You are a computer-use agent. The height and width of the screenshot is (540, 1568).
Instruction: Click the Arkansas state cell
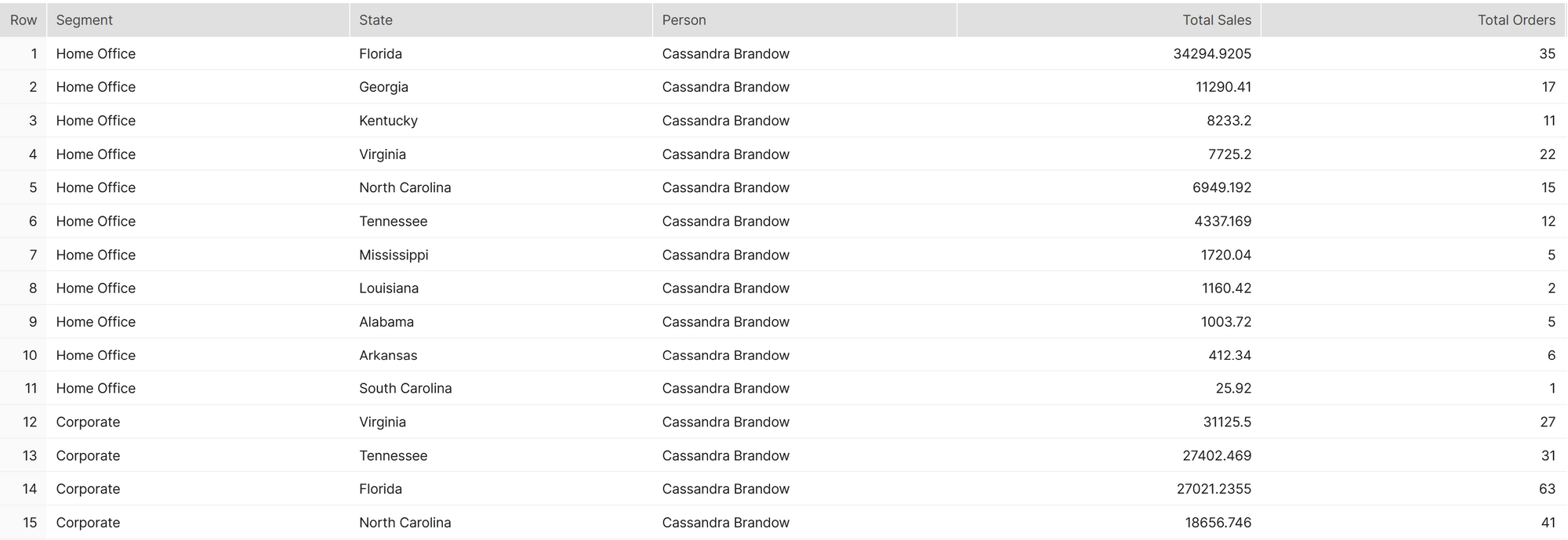coord(388,356)
